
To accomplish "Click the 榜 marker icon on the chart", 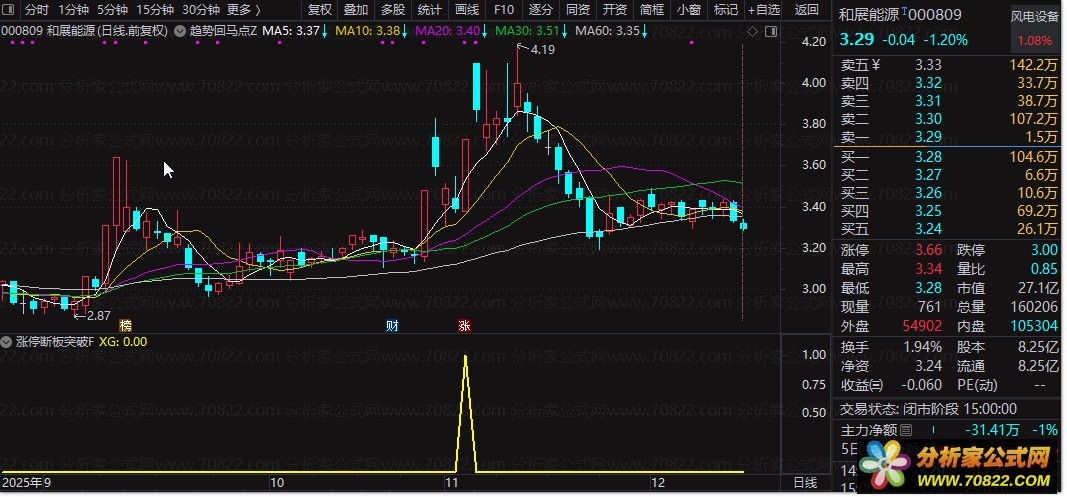I will click(125, 325).
